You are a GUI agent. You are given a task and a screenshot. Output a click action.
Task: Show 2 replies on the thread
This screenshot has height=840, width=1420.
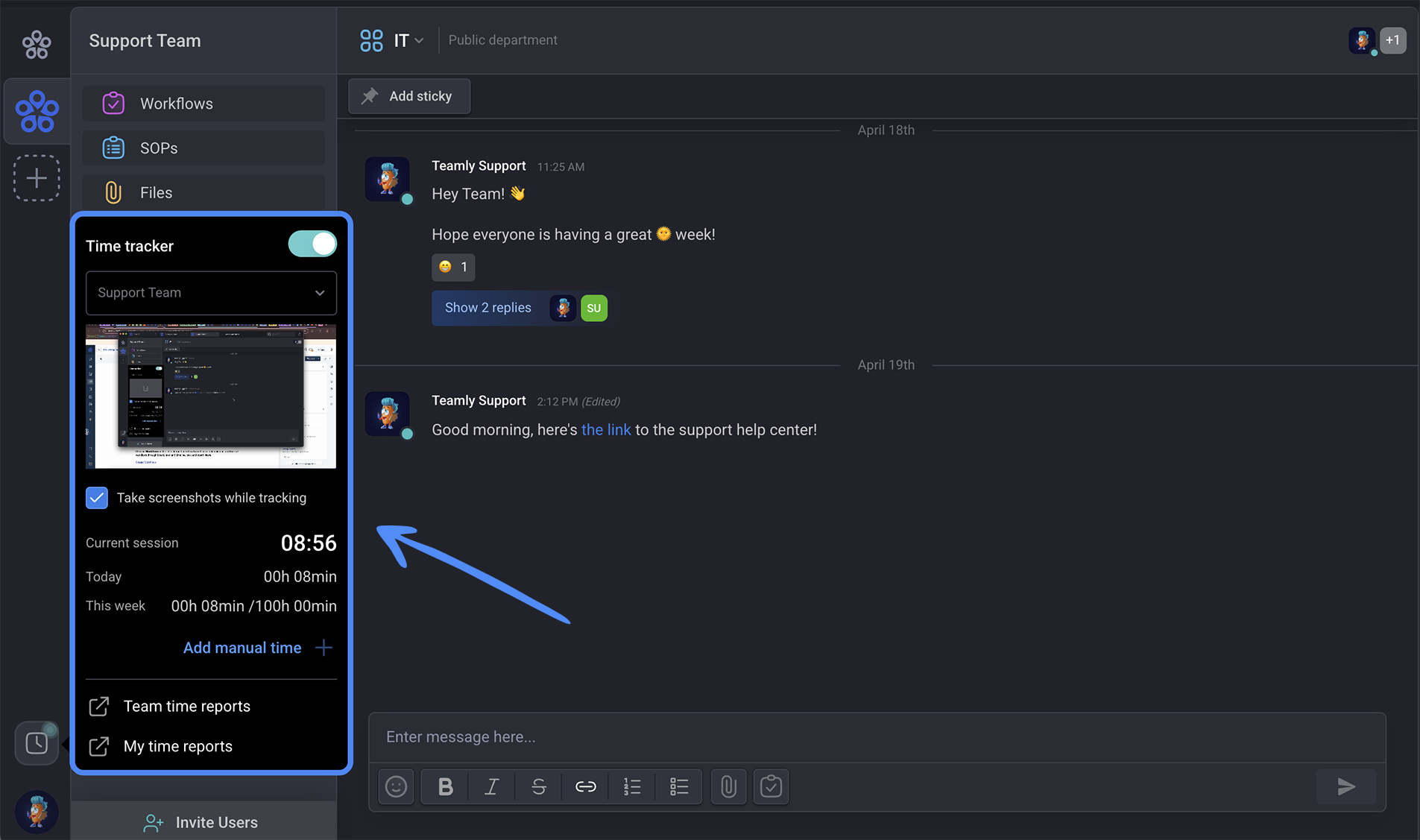tap(488, 308)
